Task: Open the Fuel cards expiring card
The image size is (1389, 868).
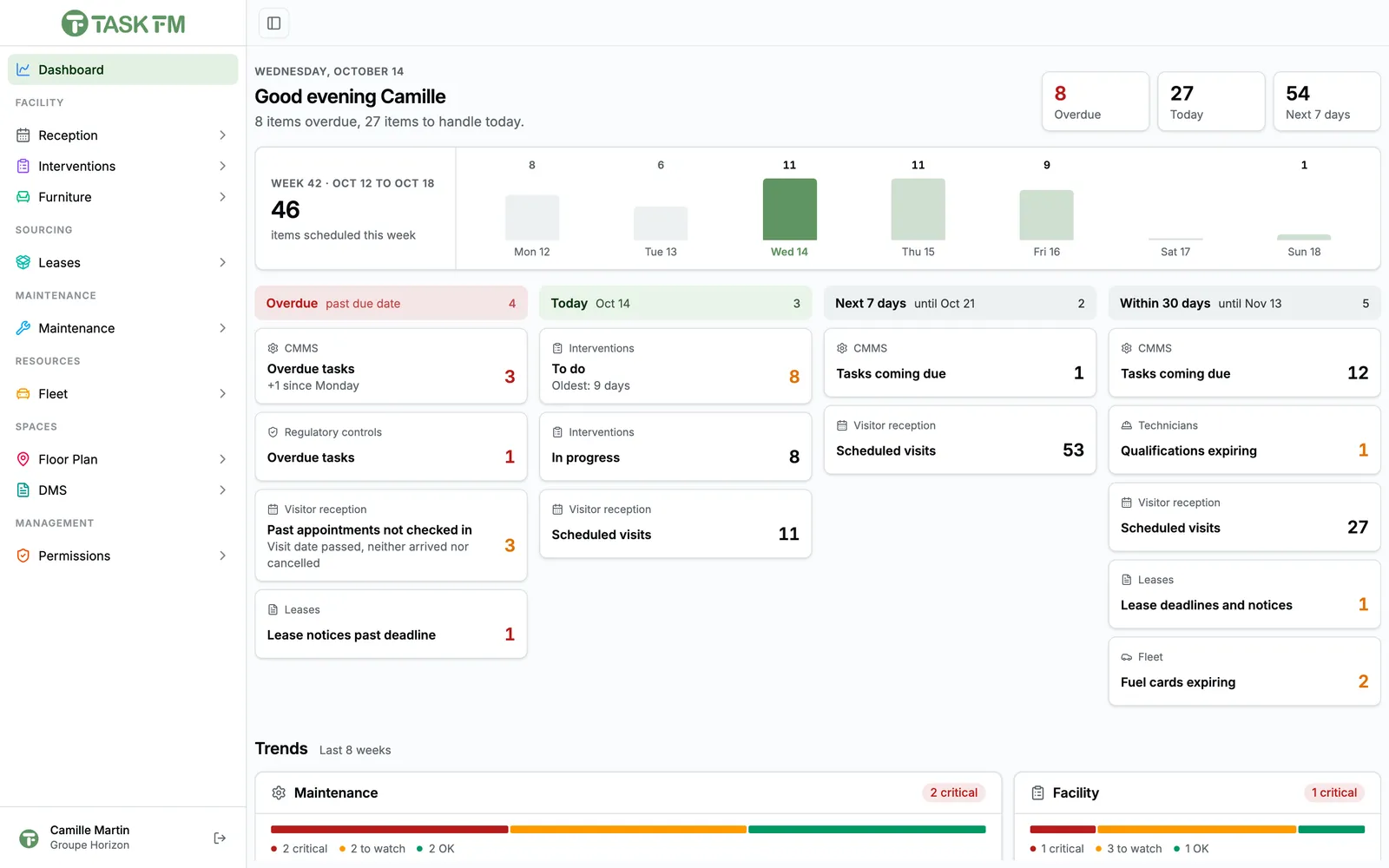Action: (x=1244, y=672)
